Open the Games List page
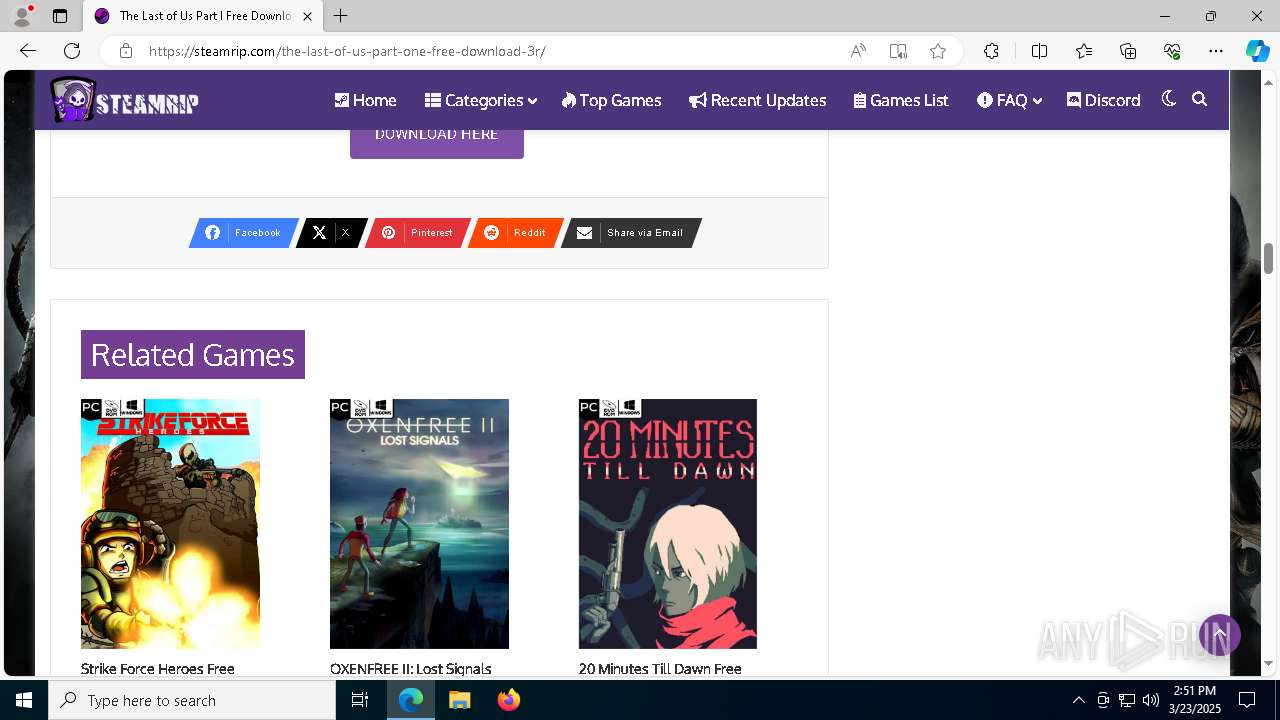This screenshot has width=1280, height=720. [x=901, y=100]
